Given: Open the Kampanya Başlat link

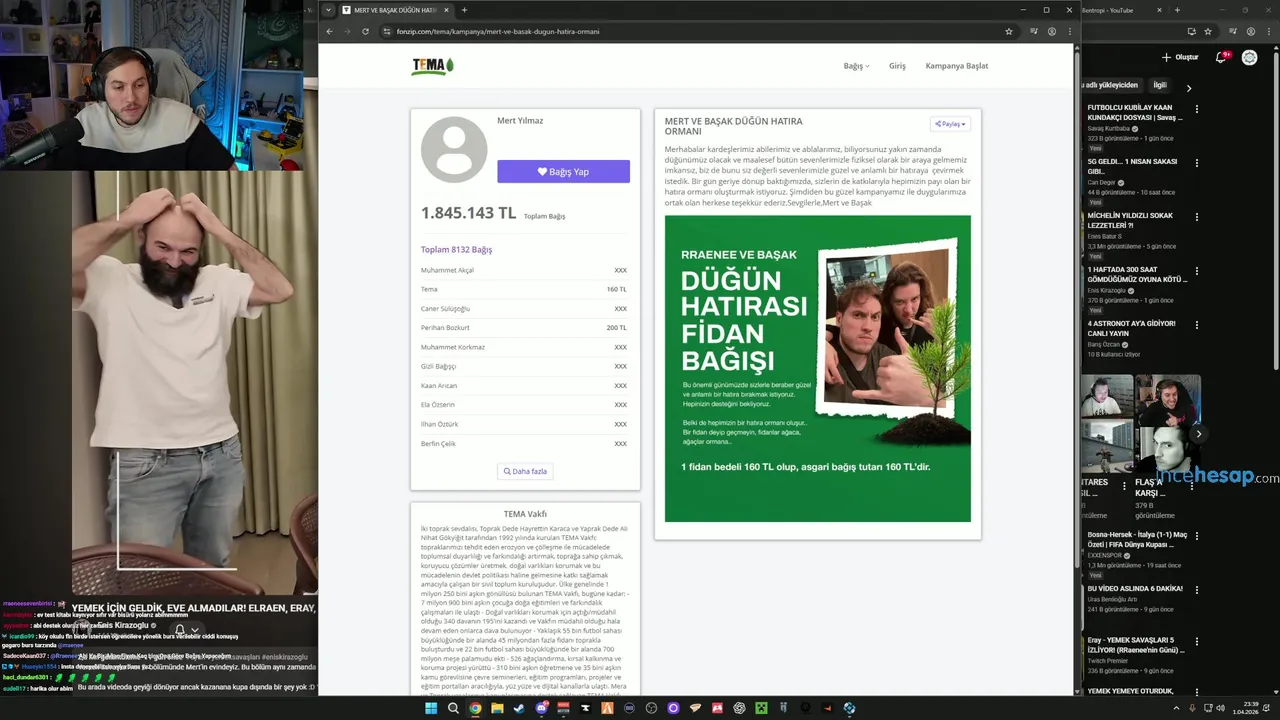Looking at the screenshot, I should point(956,66).
